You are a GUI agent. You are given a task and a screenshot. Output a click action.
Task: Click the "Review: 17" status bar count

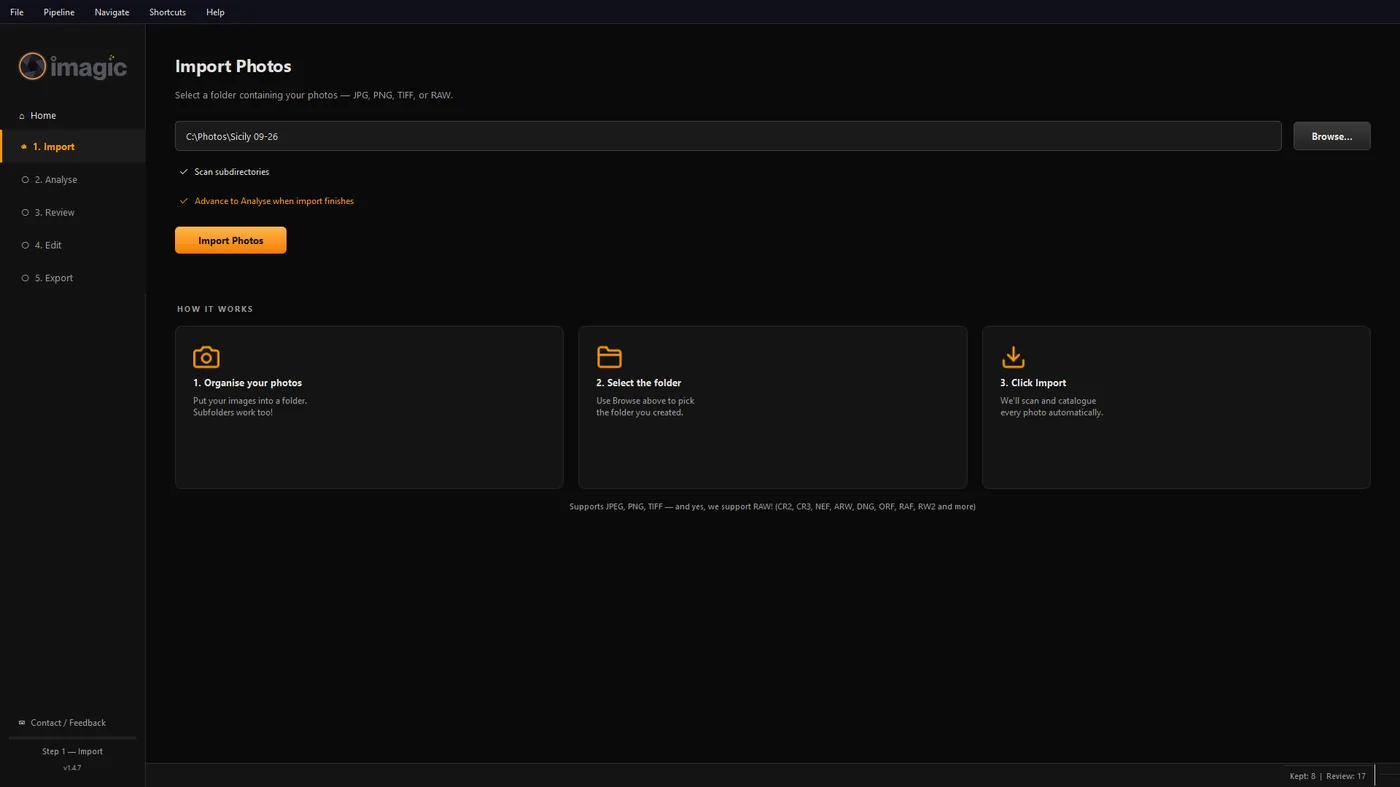pyautogui.click(x=1346, y=776)
